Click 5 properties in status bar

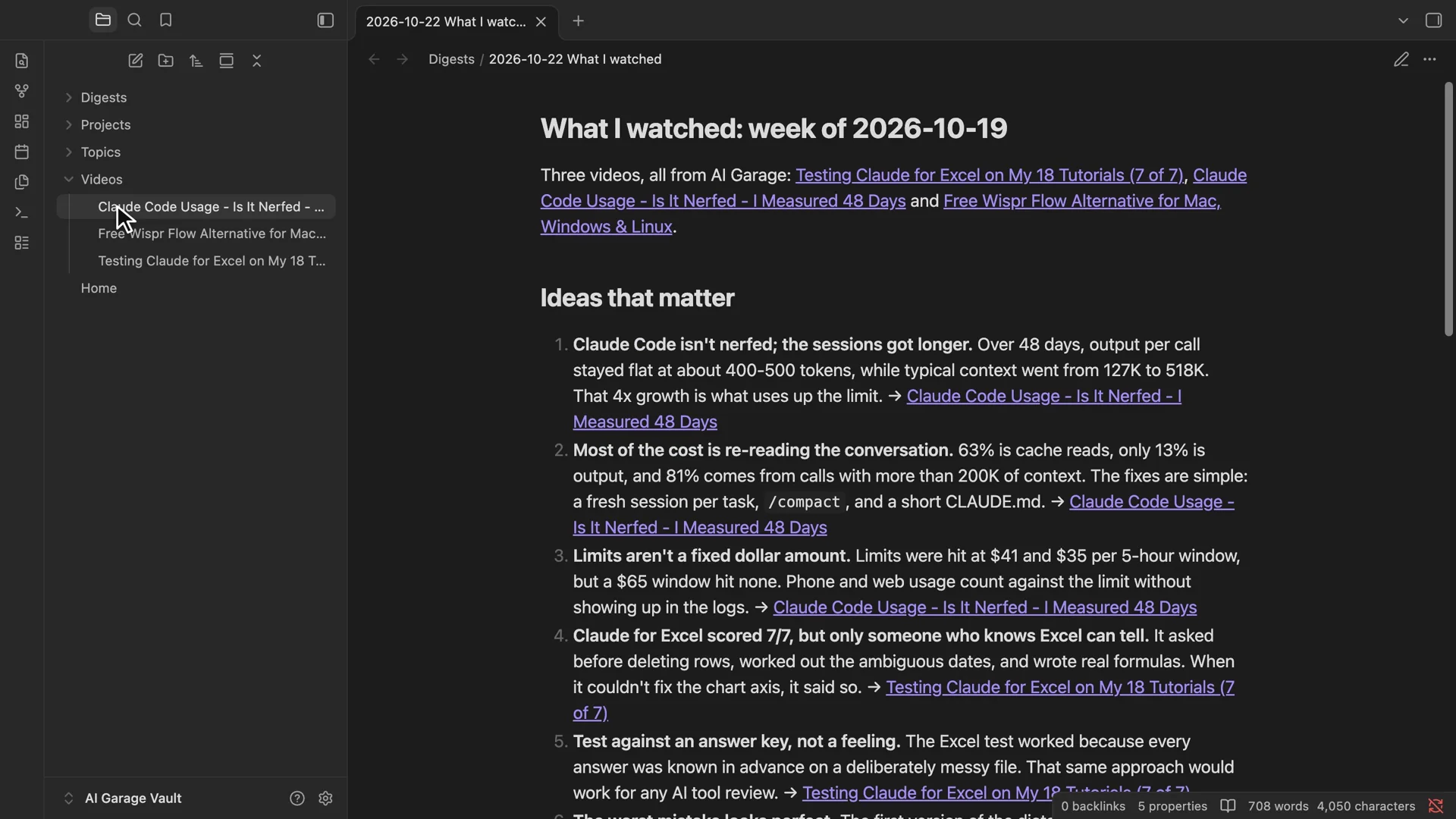point(1172,806)
